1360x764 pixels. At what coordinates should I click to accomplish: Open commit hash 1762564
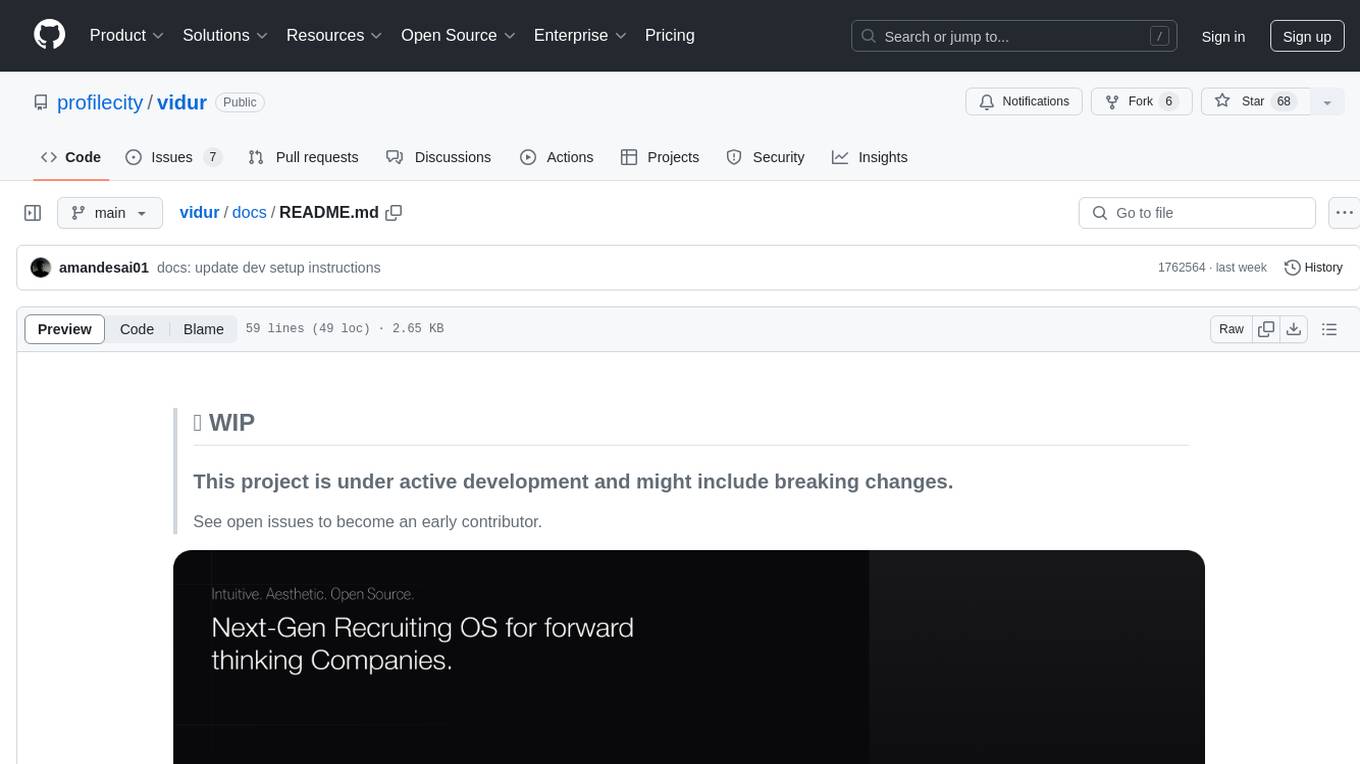[x=1182, y=268]
